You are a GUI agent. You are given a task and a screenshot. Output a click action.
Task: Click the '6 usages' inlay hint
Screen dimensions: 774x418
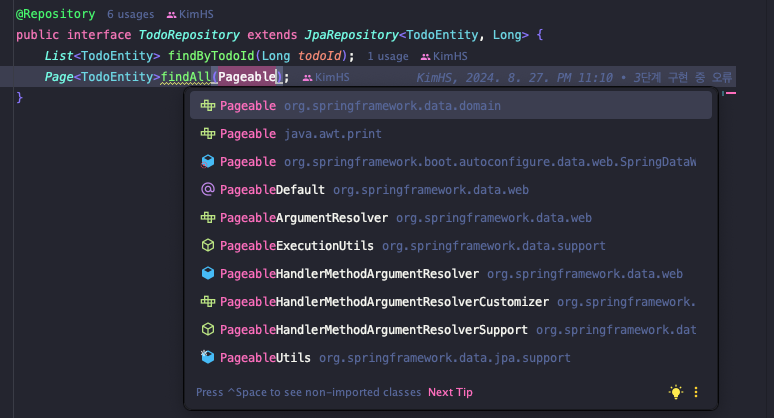pos(130,15)
